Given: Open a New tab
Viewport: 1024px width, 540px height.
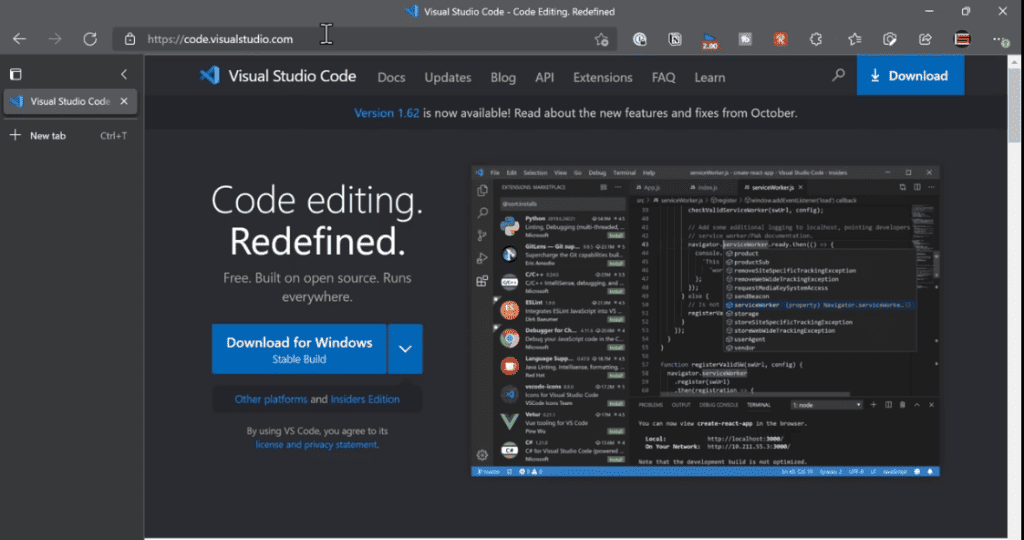Looking at the screenshot, I should coord(69,136).
